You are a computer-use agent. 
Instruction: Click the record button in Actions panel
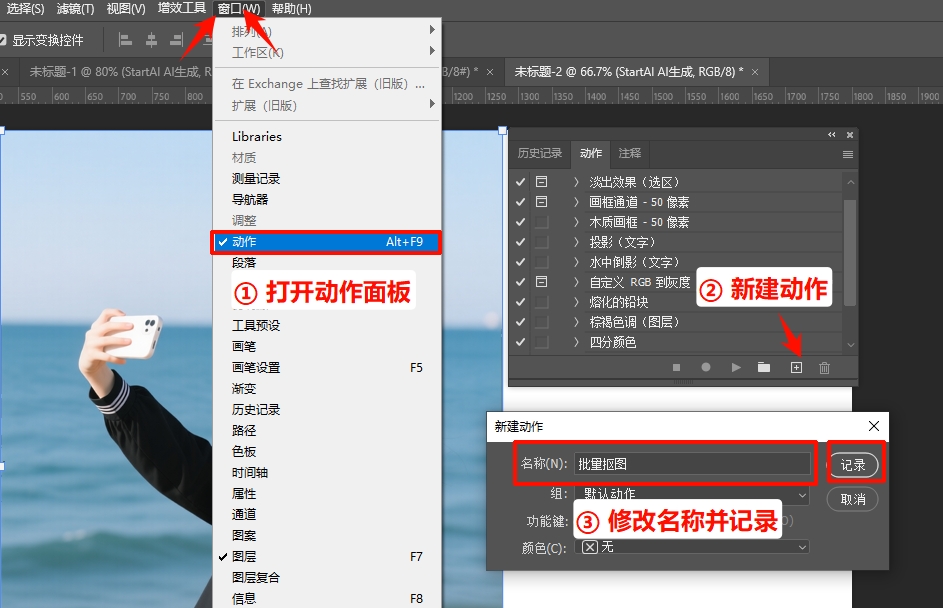706,367
